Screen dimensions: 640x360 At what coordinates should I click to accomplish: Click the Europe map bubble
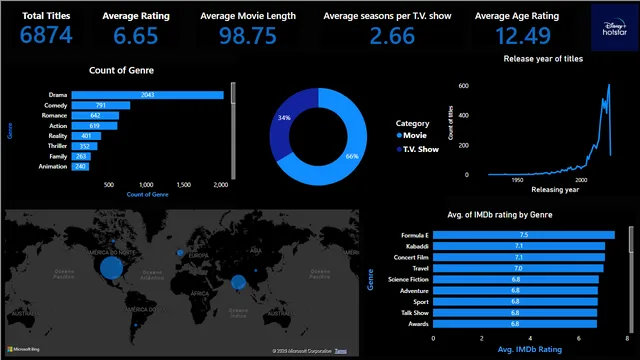tap(180, 253)
